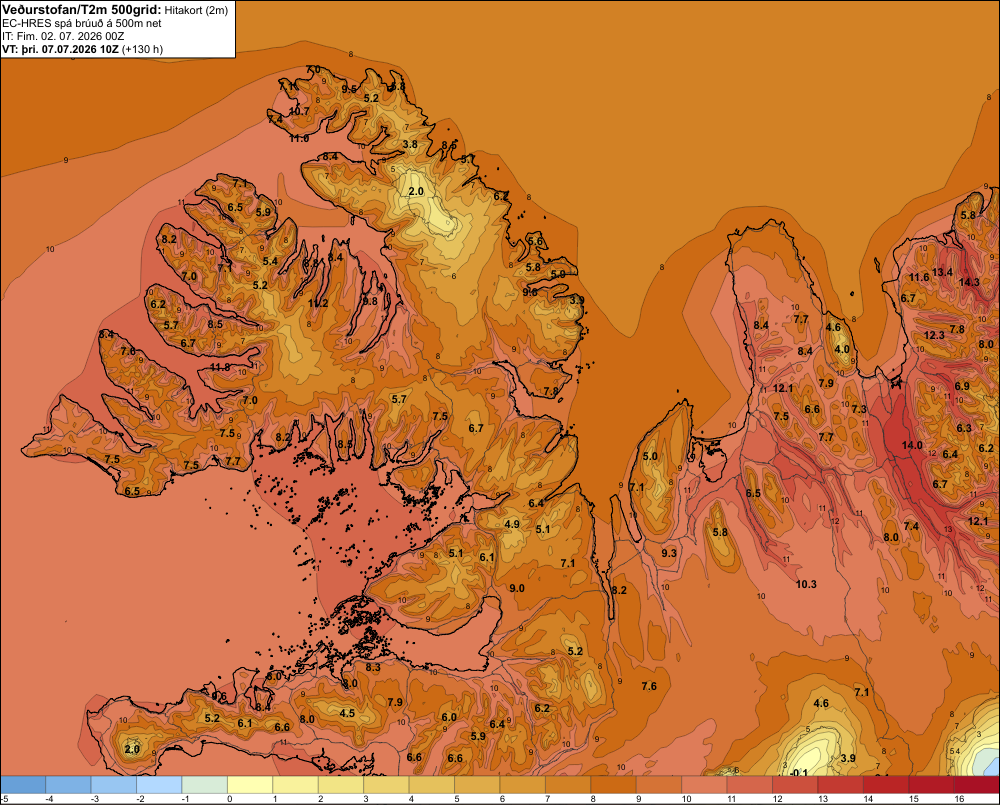Click the 14.0 temperature label on the map
The image size is (1000, 805).
(912, 445)
